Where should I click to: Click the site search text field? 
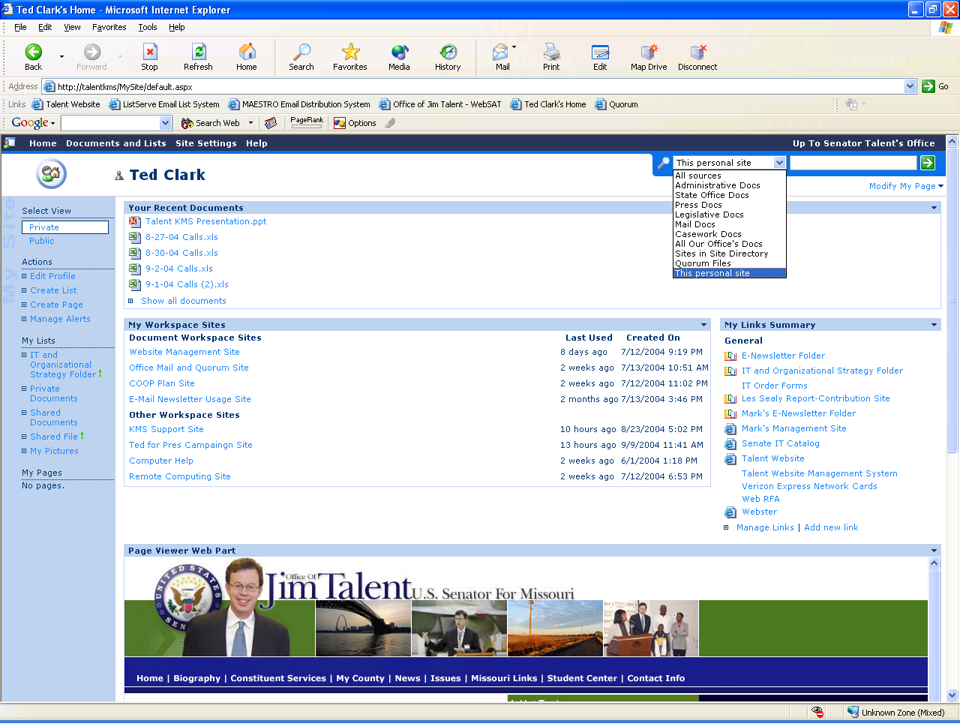853,163
